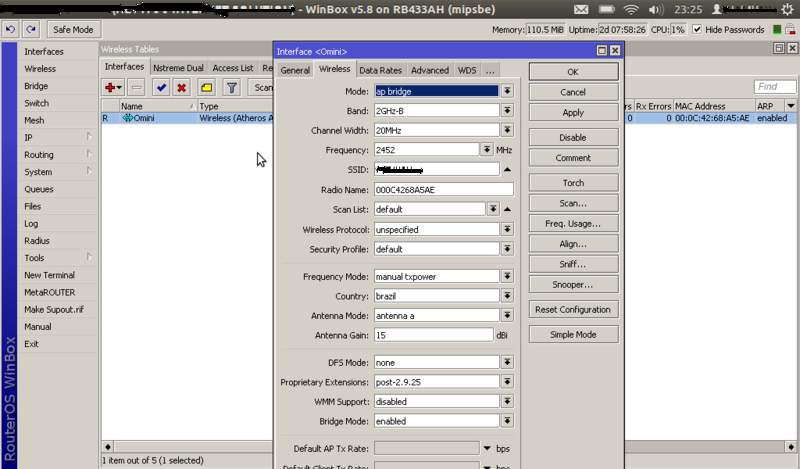Click the Snooper button
The image size is (800, 469).
(x=573, y=285)
